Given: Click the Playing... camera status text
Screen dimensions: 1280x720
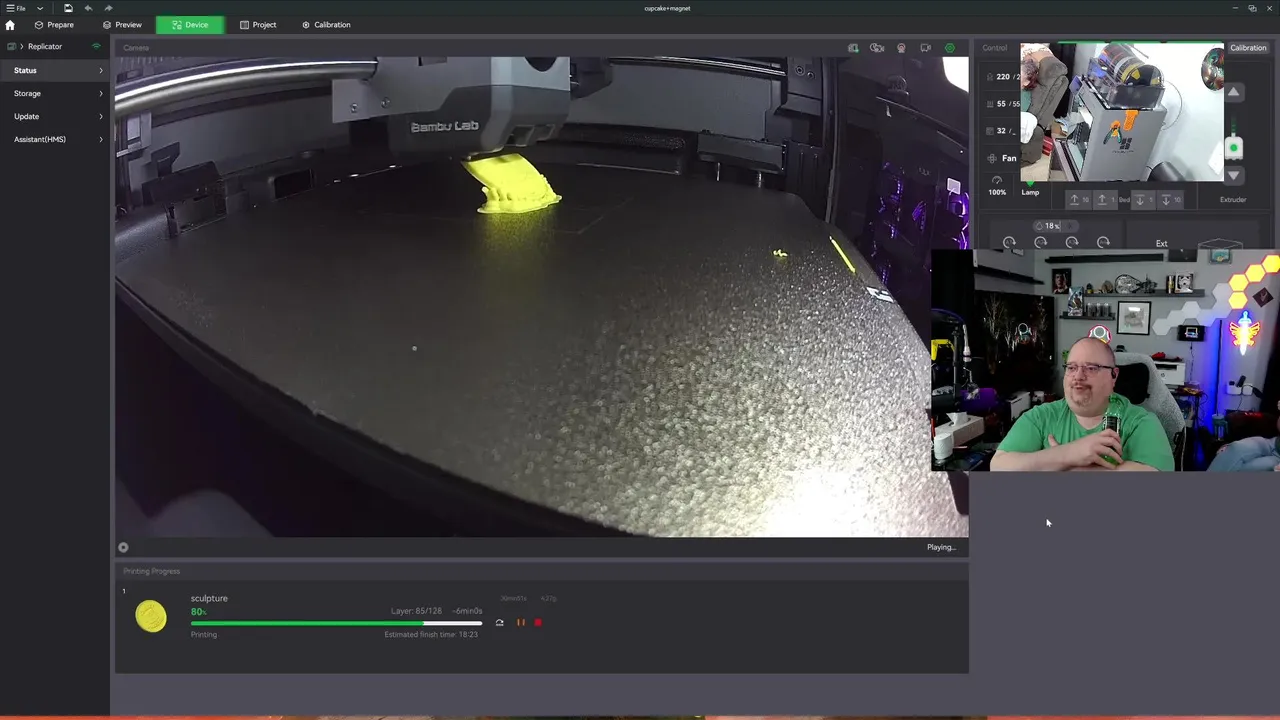Looking at the screenshot, I should pyautogui.click(x=941, y=547).
